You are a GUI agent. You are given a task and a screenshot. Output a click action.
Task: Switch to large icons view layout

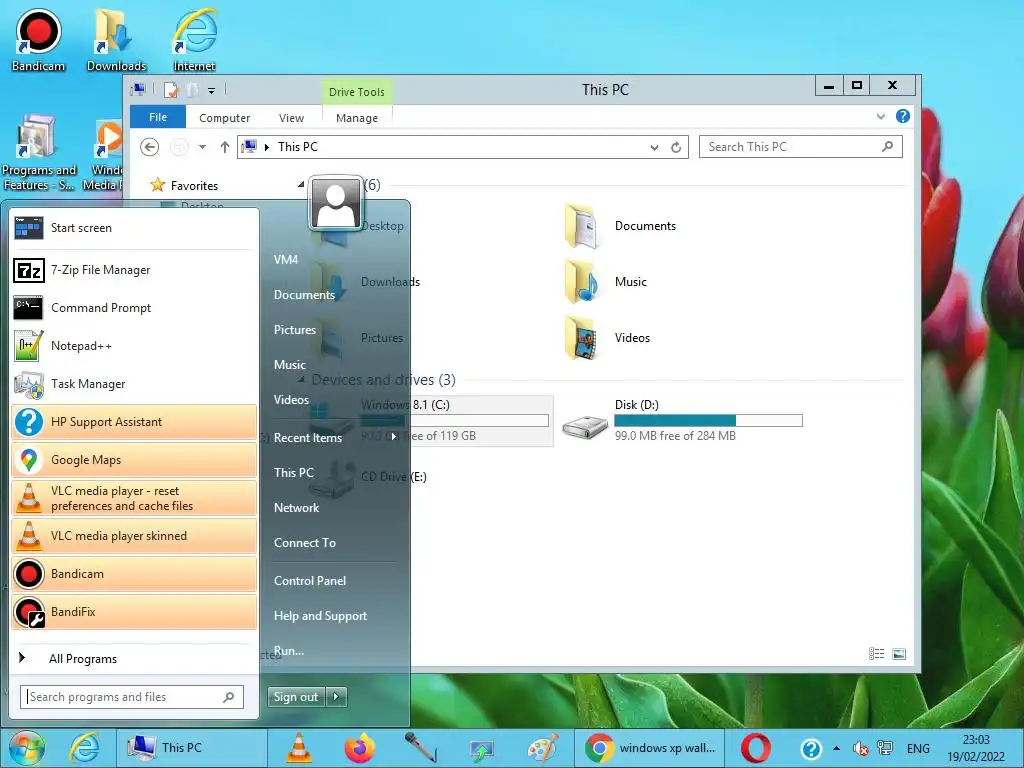pyautogui.click(x=899, y=654)
